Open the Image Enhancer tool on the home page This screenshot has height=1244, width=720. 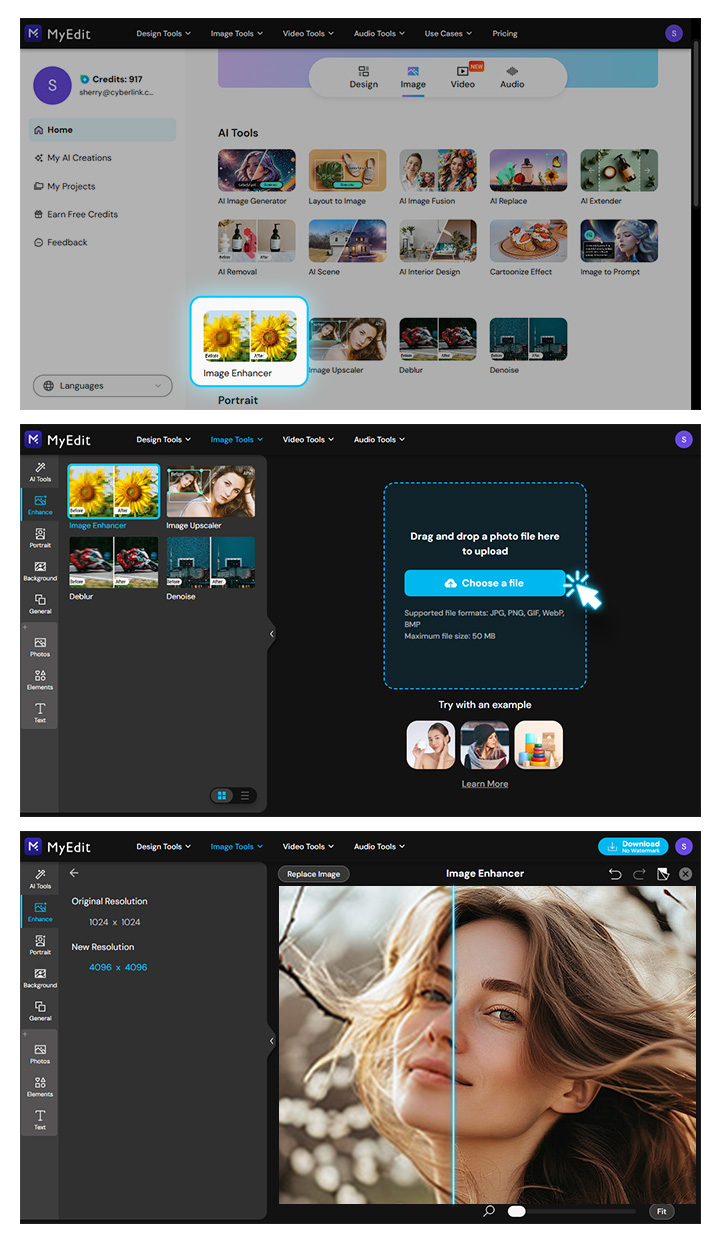[249, 341]
